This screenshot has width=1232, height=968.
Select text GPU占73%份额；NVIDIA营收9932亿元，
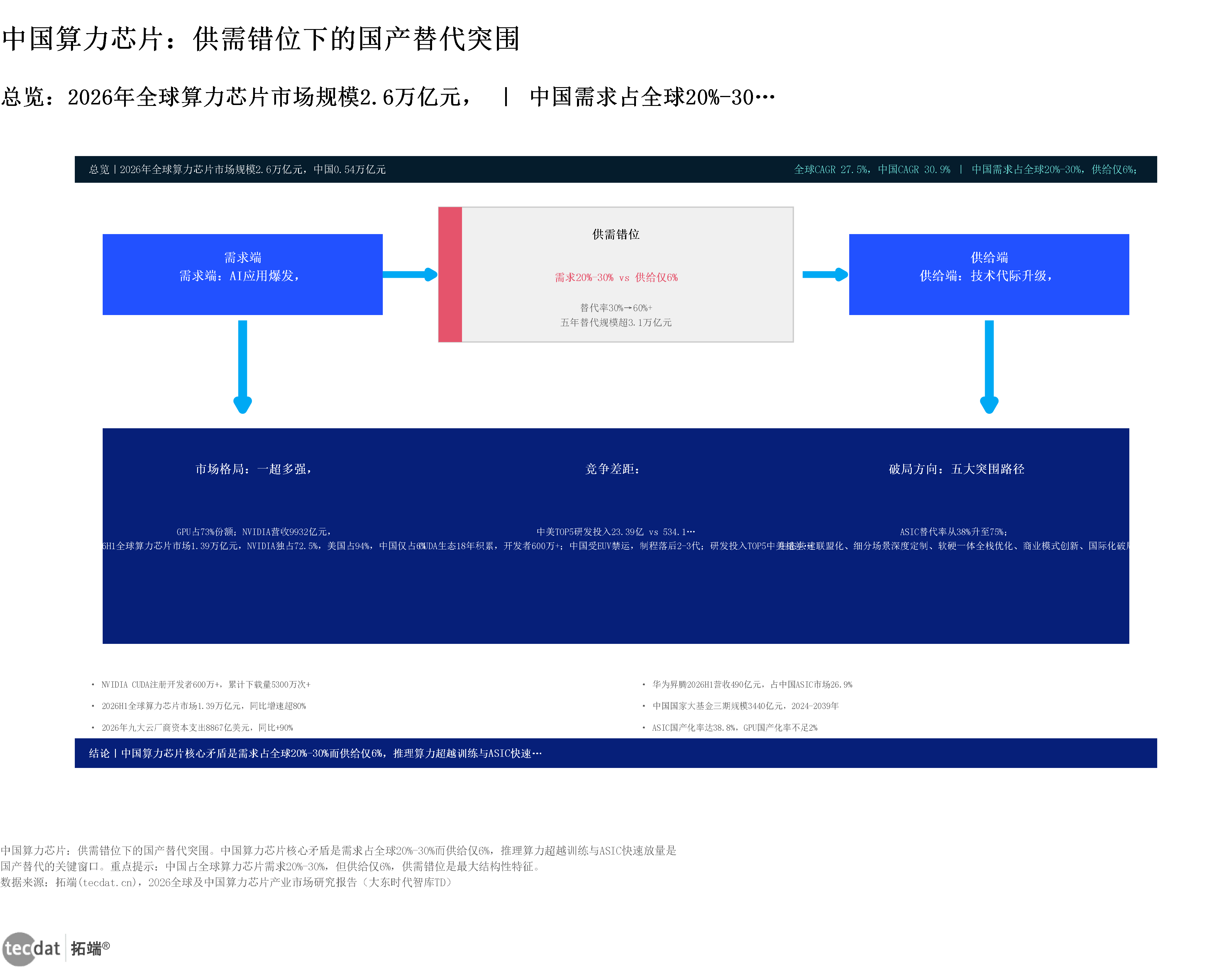[x=254, y=532]
